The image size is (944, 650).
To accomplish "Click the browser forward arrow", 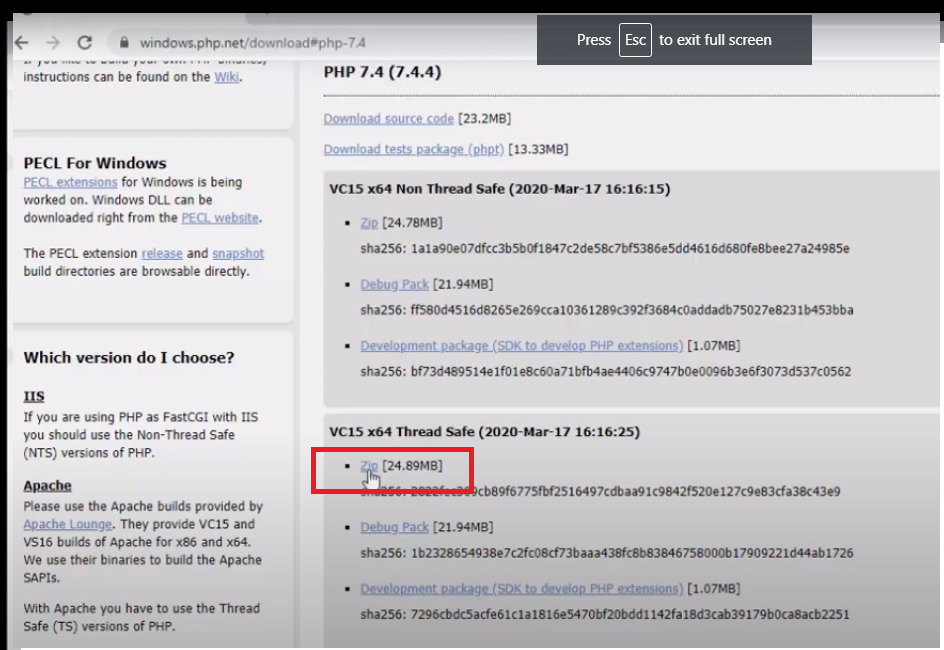I will pyautogui.click(x=53, y=42).
